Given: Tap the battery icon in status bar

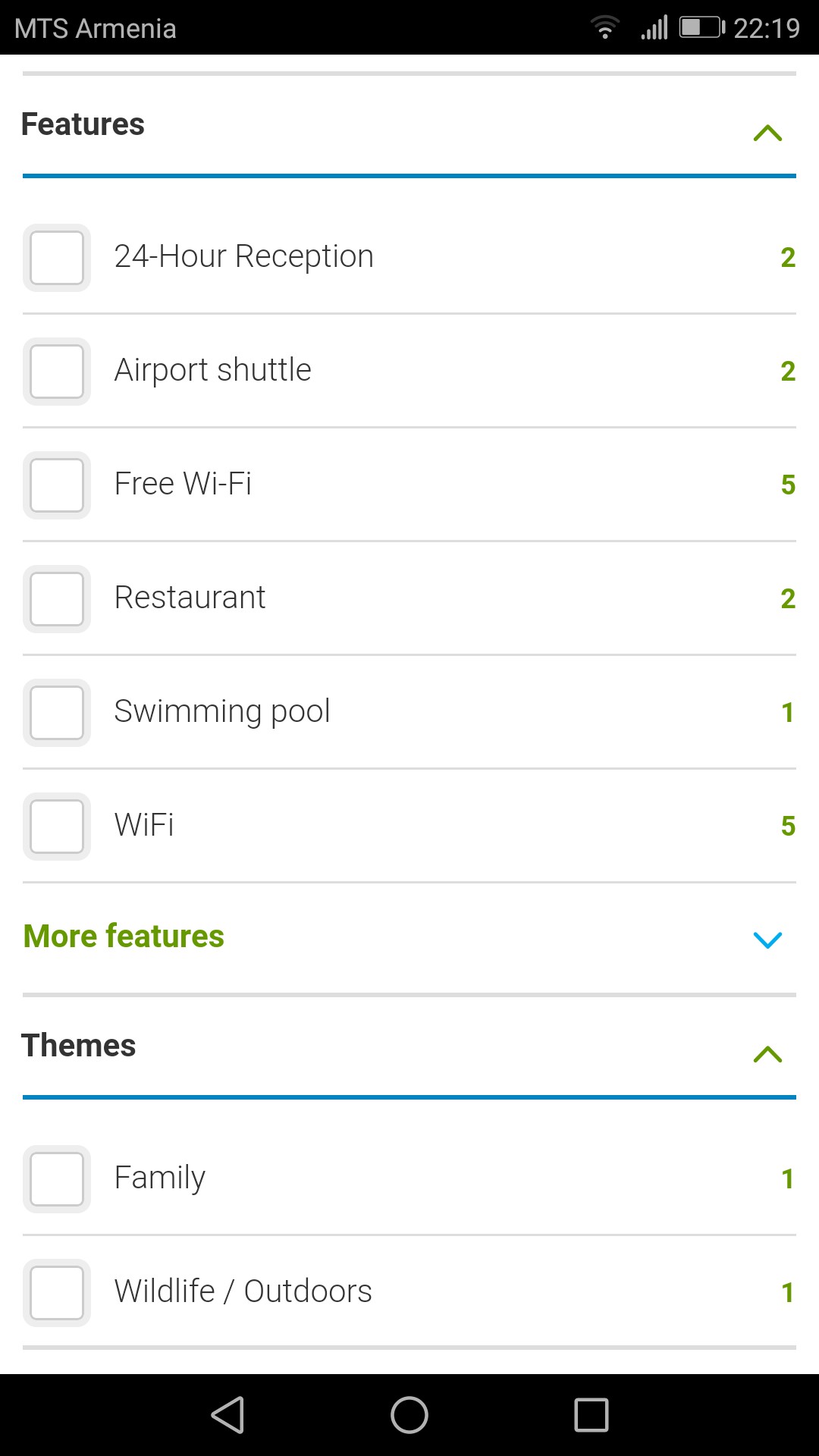Looking at the screenshot, I should pyautogui.click(x=701, y=28).
